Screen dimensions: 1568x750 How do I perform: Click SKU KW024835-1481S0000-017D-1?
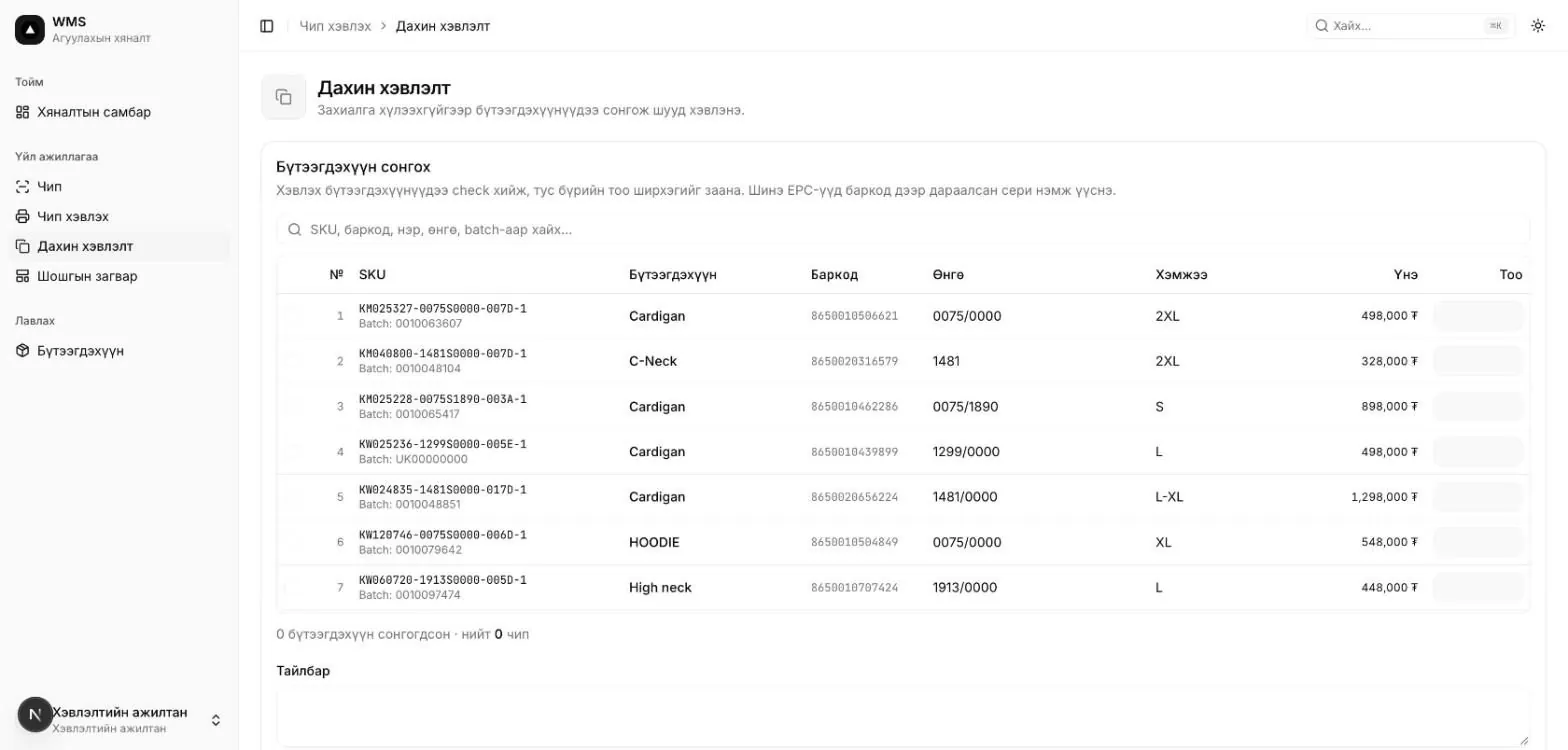coord(443,490)
